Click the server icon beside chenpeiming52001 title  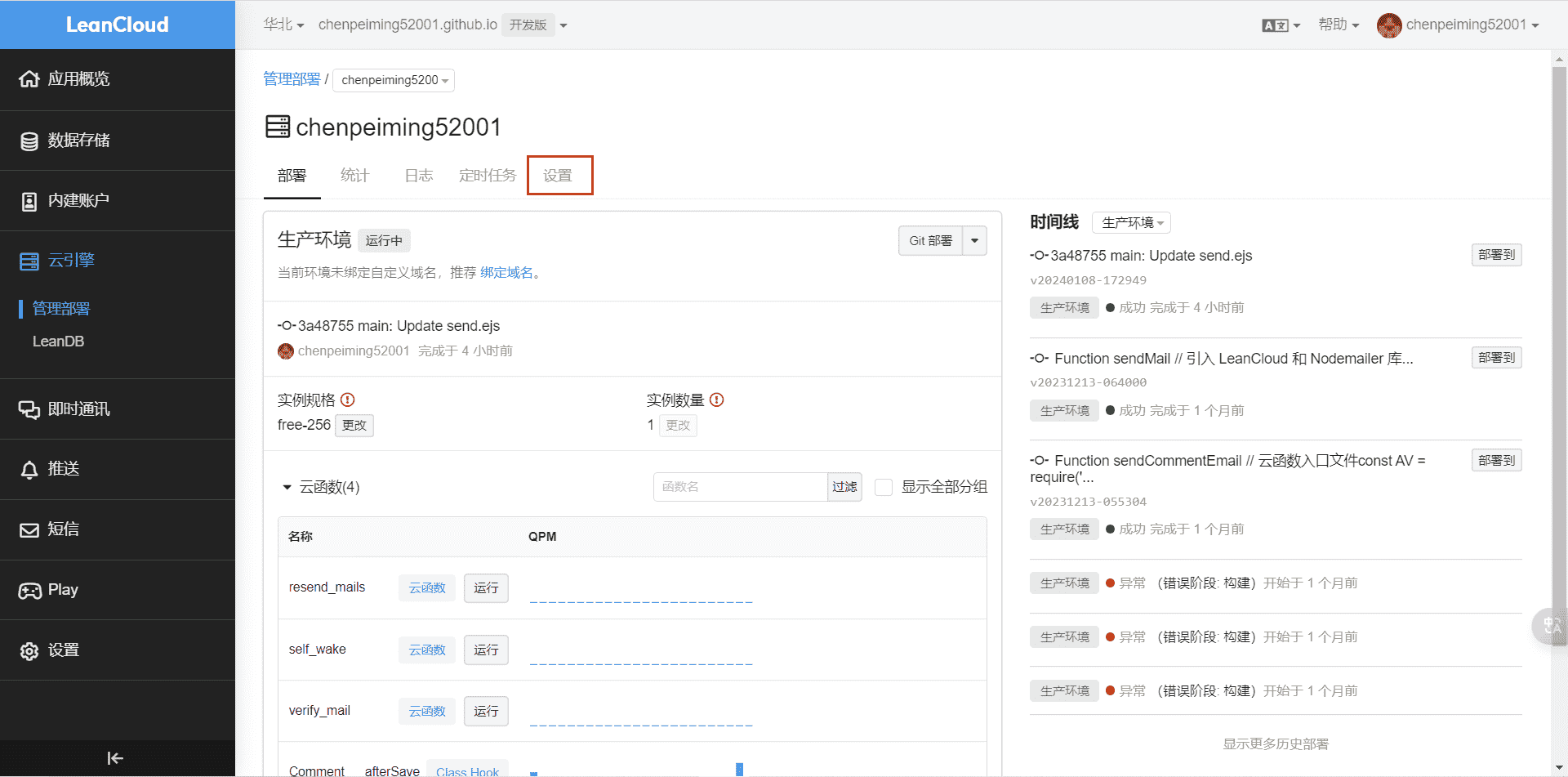click(x=278, y=127)
